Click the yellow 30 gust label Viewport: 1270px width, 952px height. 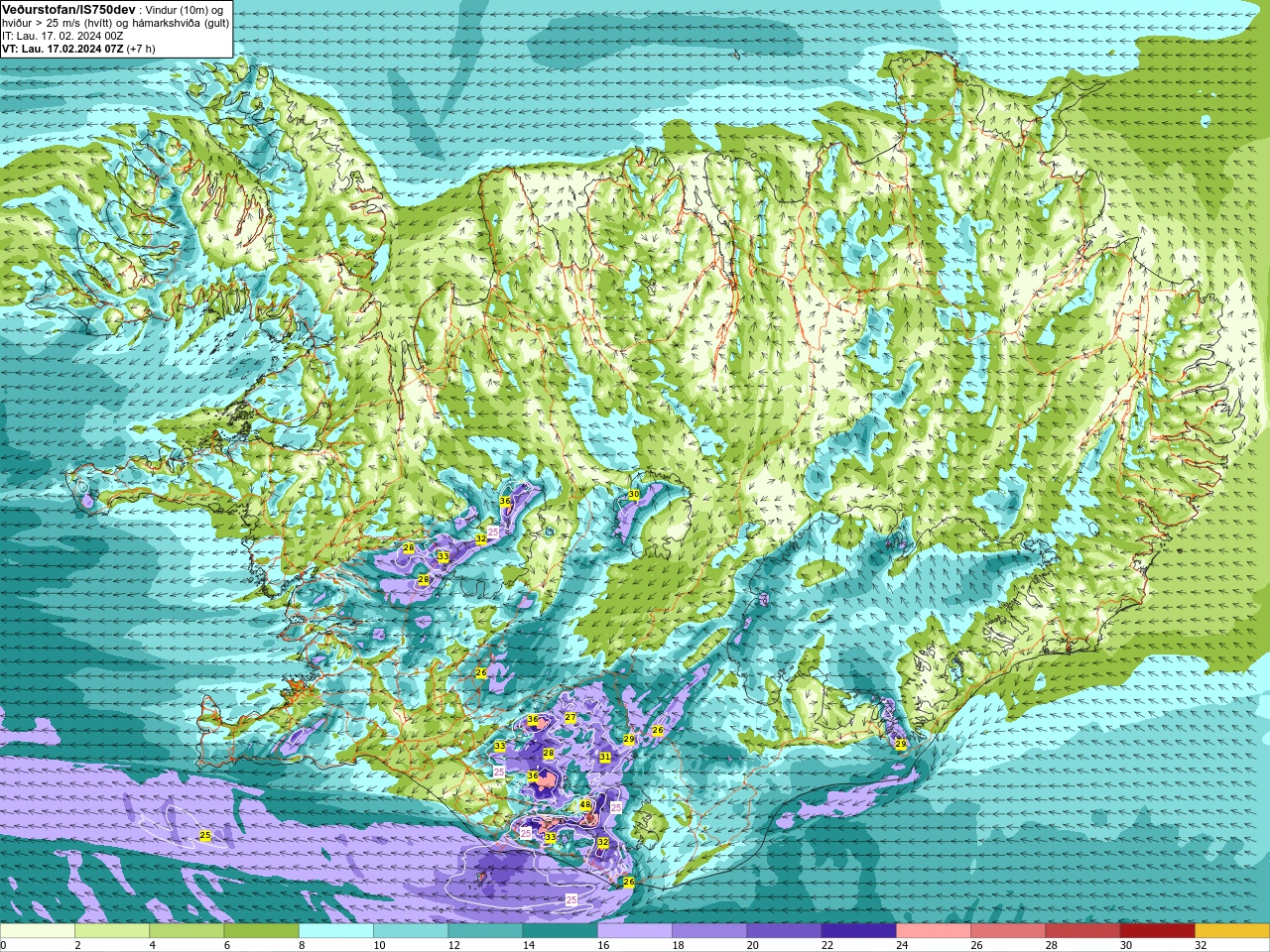click(x=634, y=494)
